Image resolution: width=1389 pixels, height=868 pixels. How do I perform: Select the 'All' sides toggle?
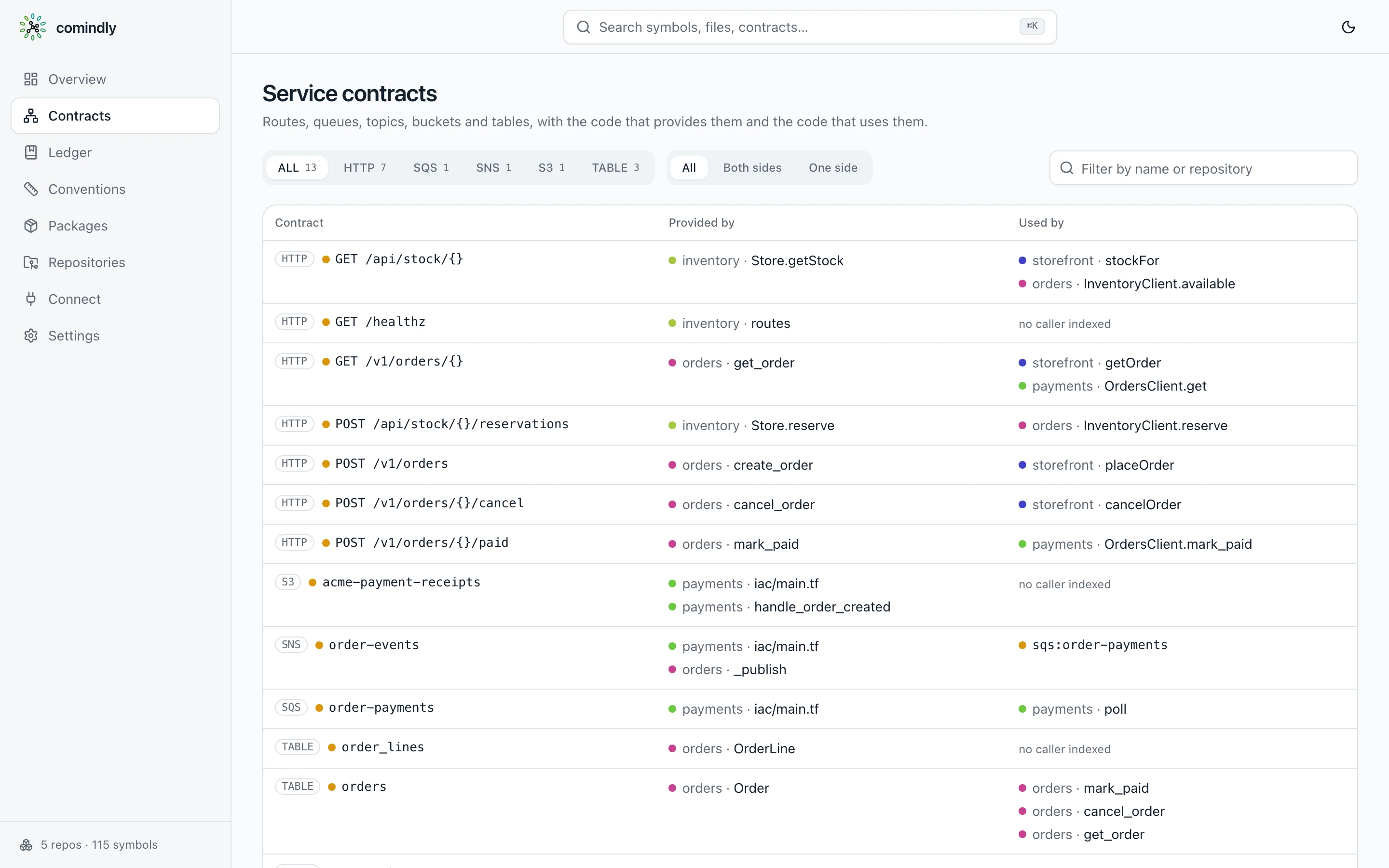click(689, 168)
